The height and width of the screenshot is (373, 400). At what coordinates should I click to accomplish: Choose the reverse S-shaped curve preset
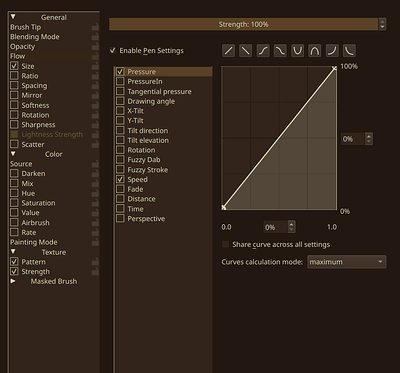coord(280,51)
